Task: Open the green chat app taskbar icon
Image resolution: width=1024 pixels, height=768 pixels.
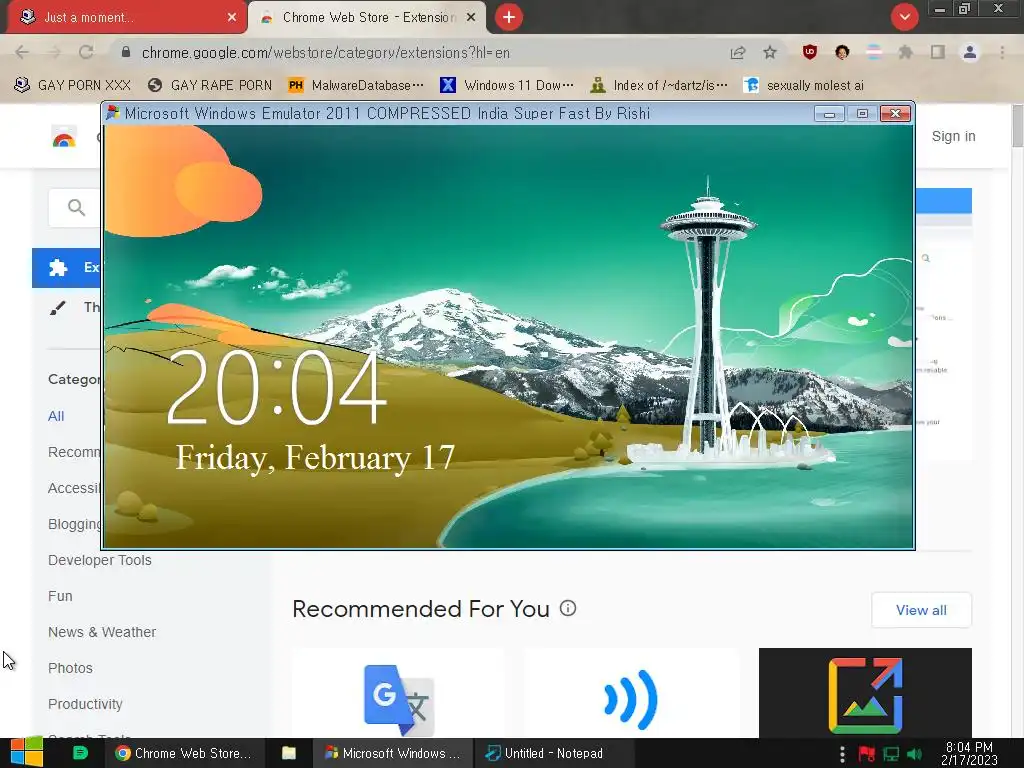Action: point(80,753)
